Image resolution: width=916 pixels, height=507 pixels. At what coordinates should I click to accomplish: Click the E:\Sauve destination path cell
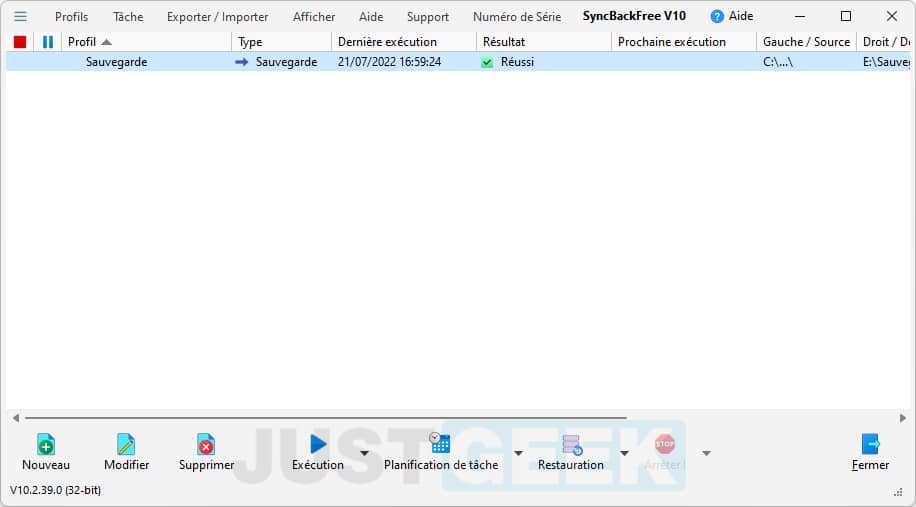(x=886, y=62)
